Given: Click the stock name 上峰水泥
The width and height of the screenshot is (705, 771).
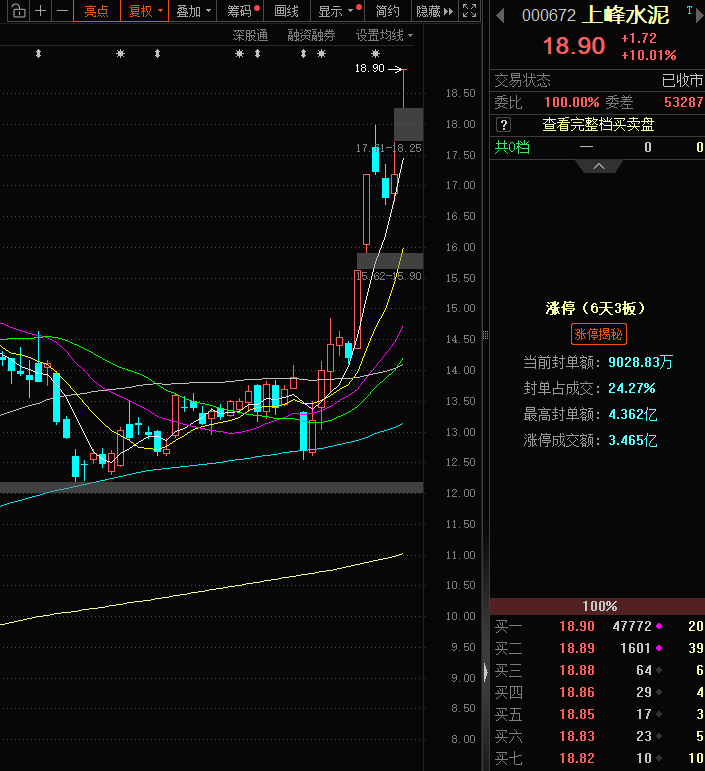Looking at the screenshot, I should click(x=625, y=16).
